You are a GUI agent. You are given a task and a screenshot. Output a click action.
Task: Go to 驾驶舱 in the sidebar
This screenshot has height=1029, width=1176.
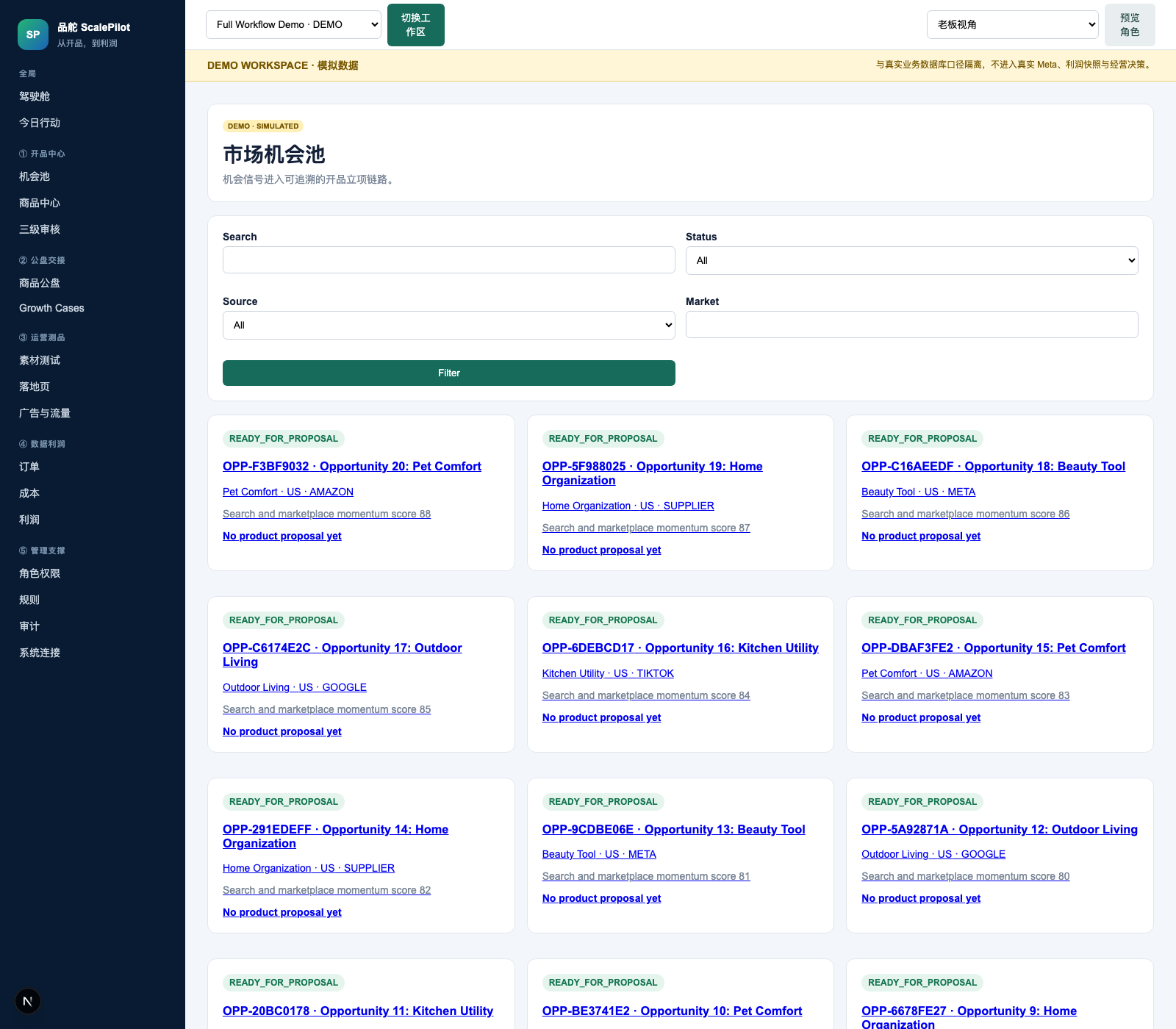point(35,96)
